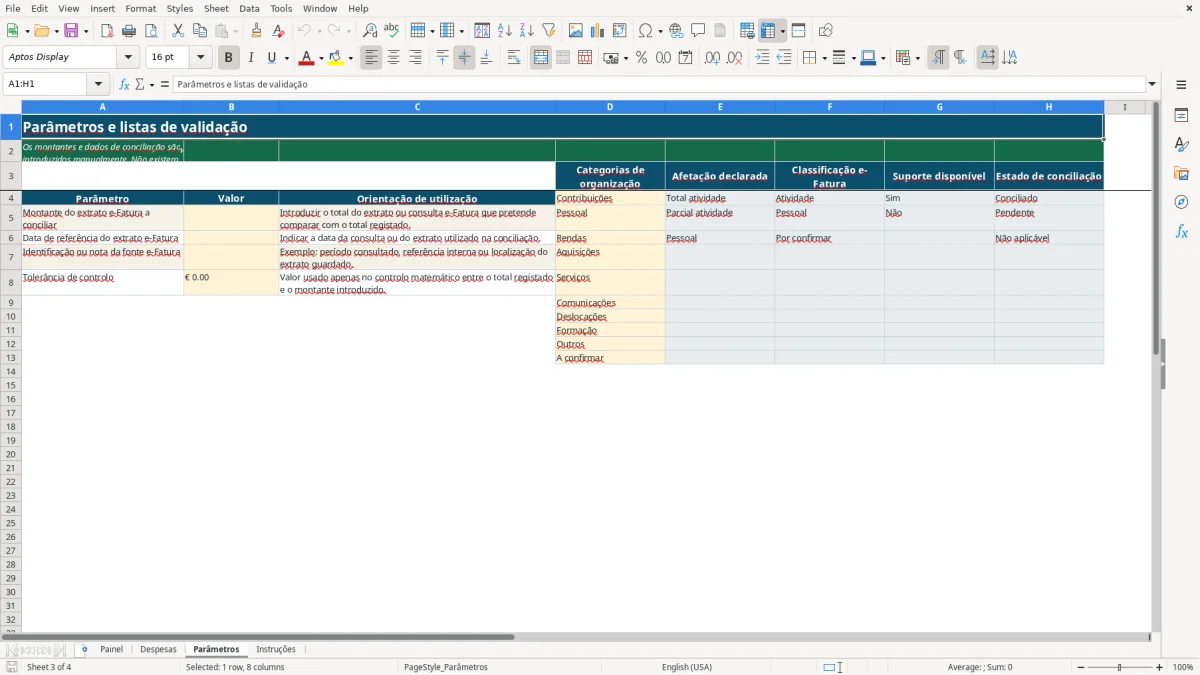Image resolution: width=1200 pixels, height=675 pixels.
Task: Toggle Bold formatting
Action: (229, 58)
